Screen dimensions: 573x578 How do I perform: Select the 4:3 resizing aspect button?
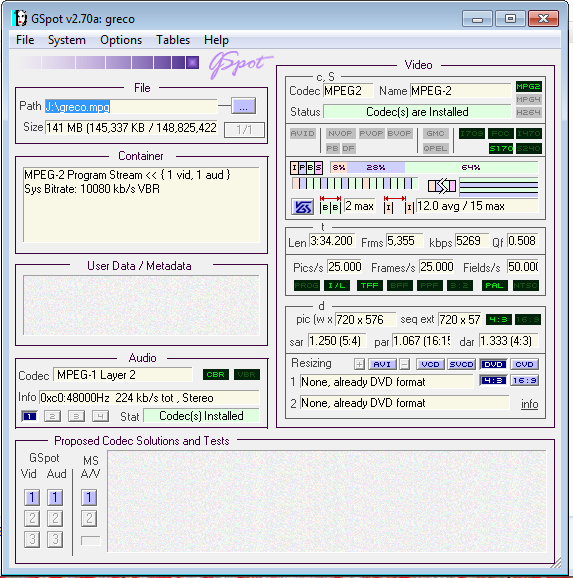tap(493, 380)
